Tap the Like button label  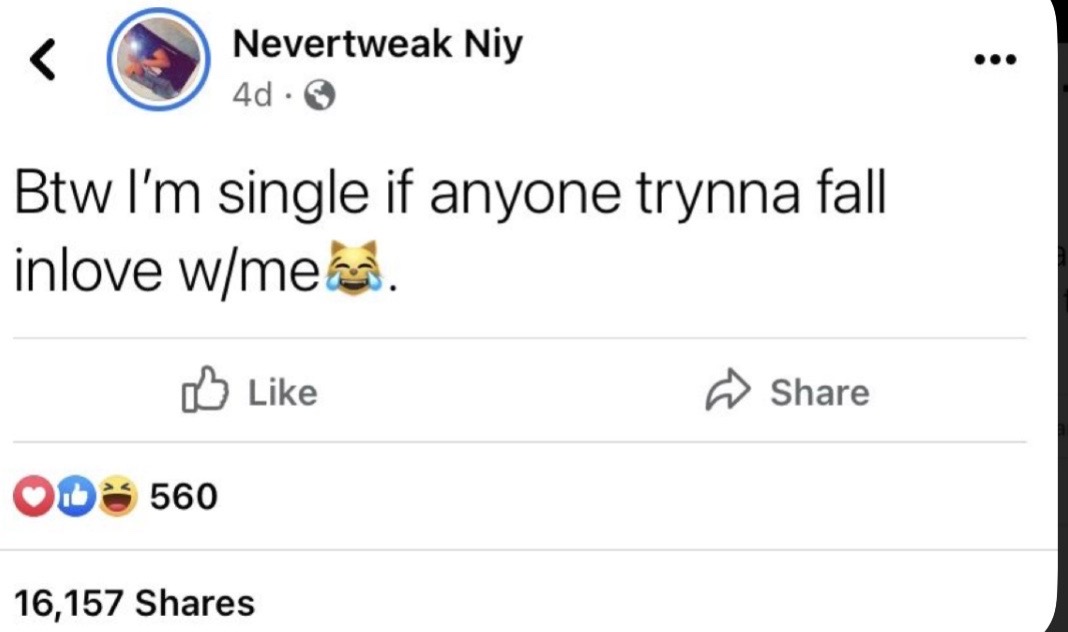tap(283, 393)
